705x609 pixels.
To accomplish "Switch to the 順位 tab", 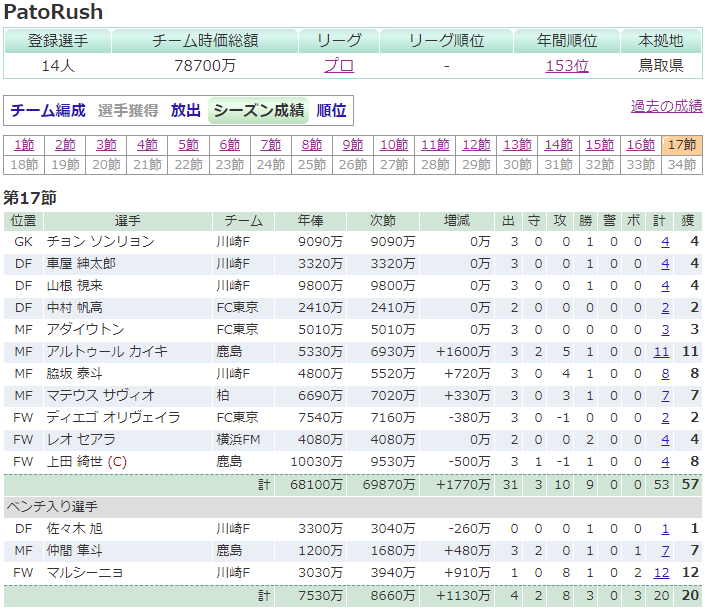I will tap(331, 111).
